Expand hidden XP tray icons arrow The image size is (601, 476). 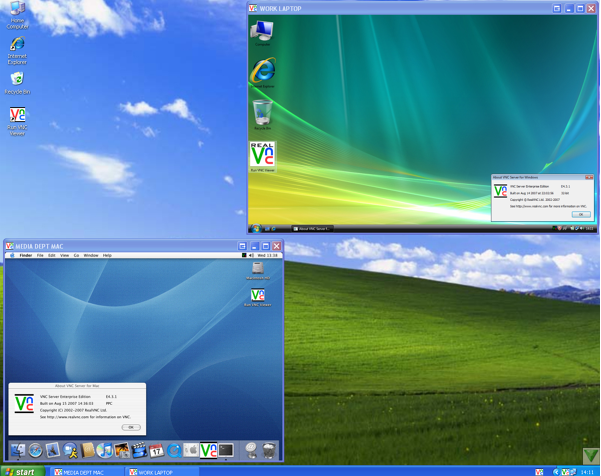pos(556,472)
